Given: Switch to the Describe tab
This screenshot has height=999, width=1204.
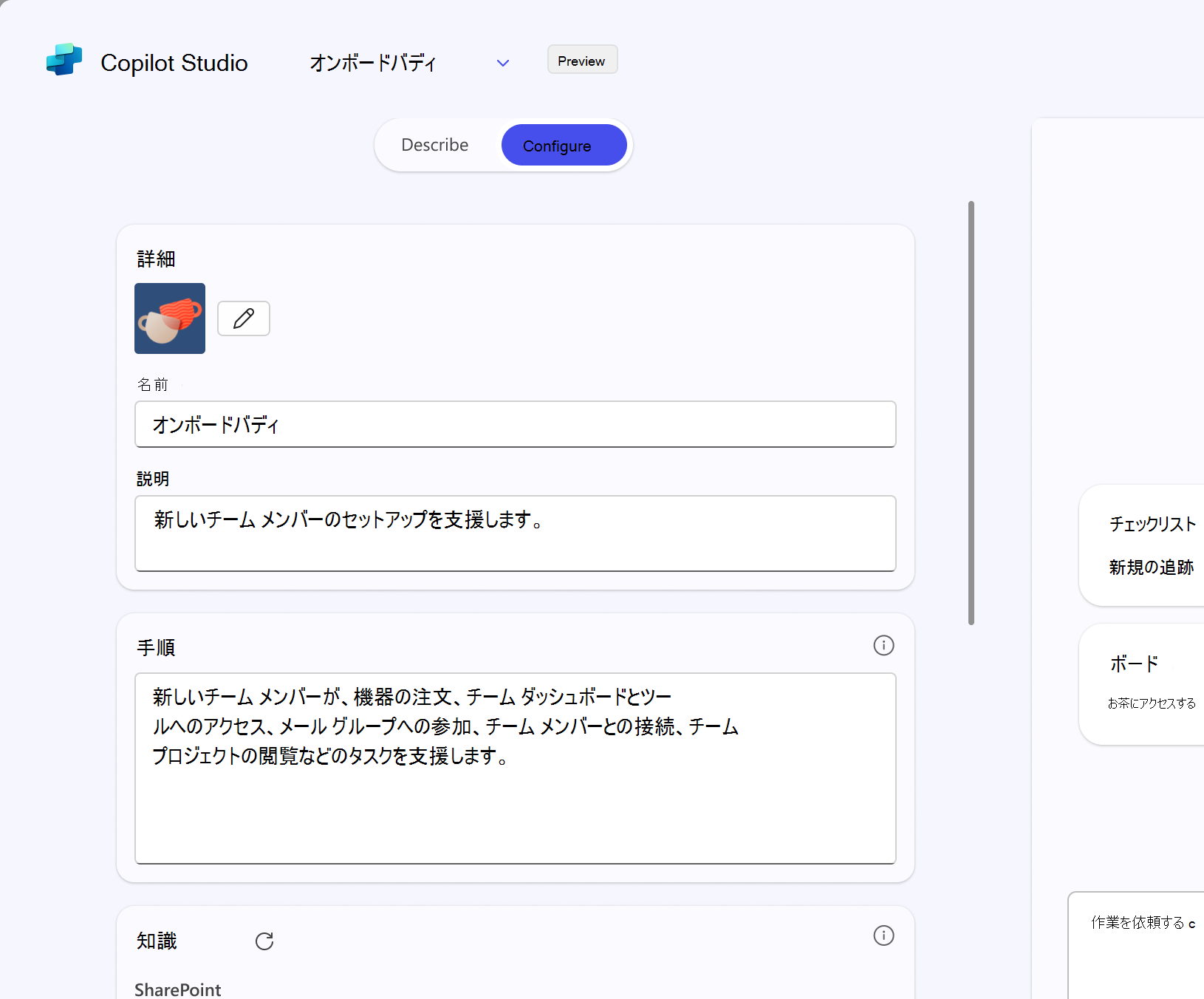Looking at the screenshot, I should click(435, 145).
